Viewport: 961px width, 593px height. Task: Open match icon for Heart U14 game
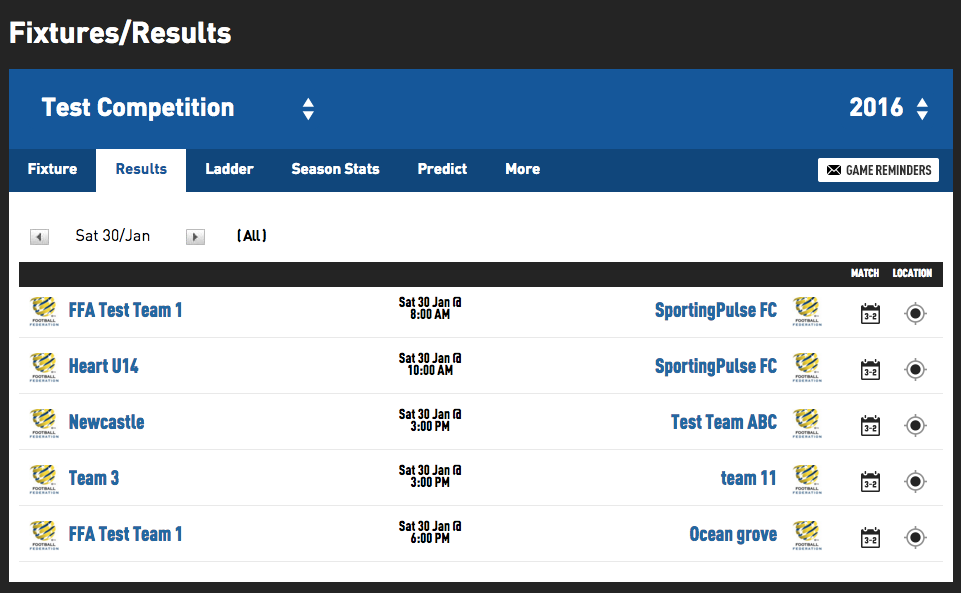[870, 370]
